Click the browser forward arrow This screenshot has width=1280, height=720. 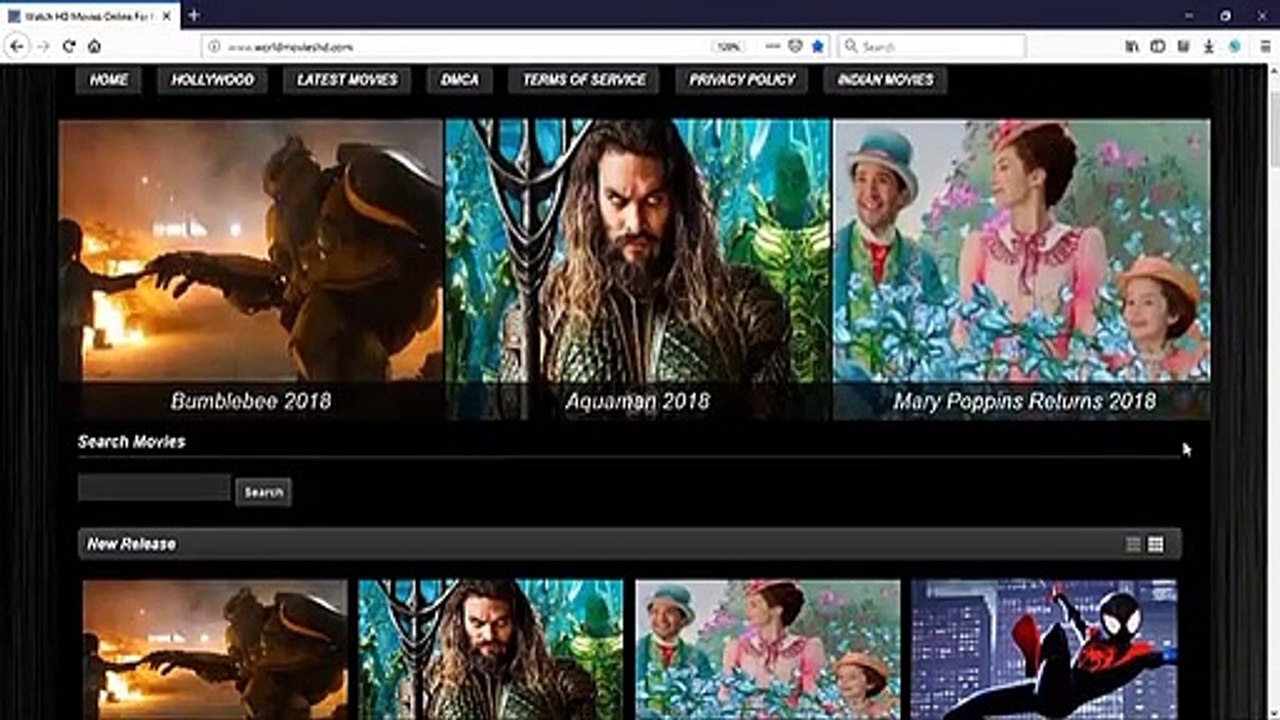click(x=43, y=46)
